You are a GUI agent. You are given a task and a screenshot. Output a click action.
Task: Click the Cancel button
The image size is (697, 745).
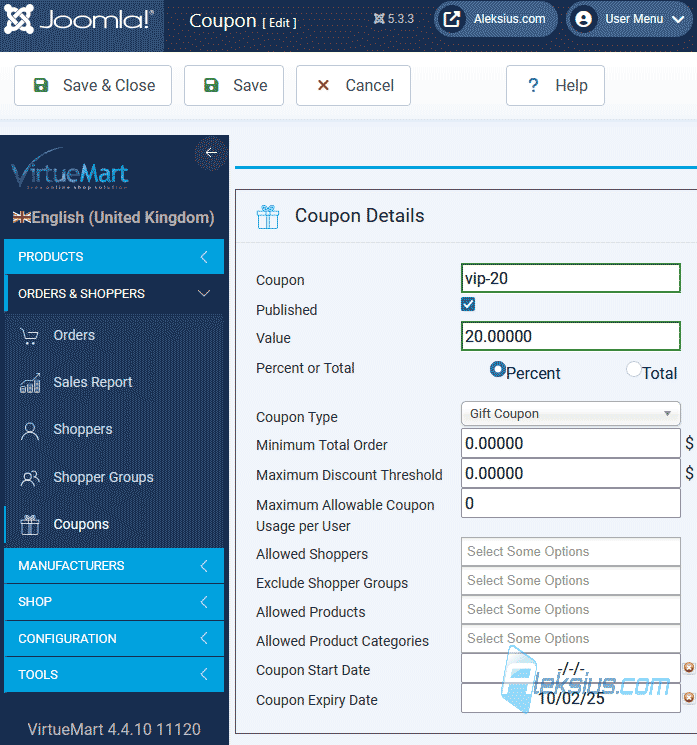click(x=353, y=86)
